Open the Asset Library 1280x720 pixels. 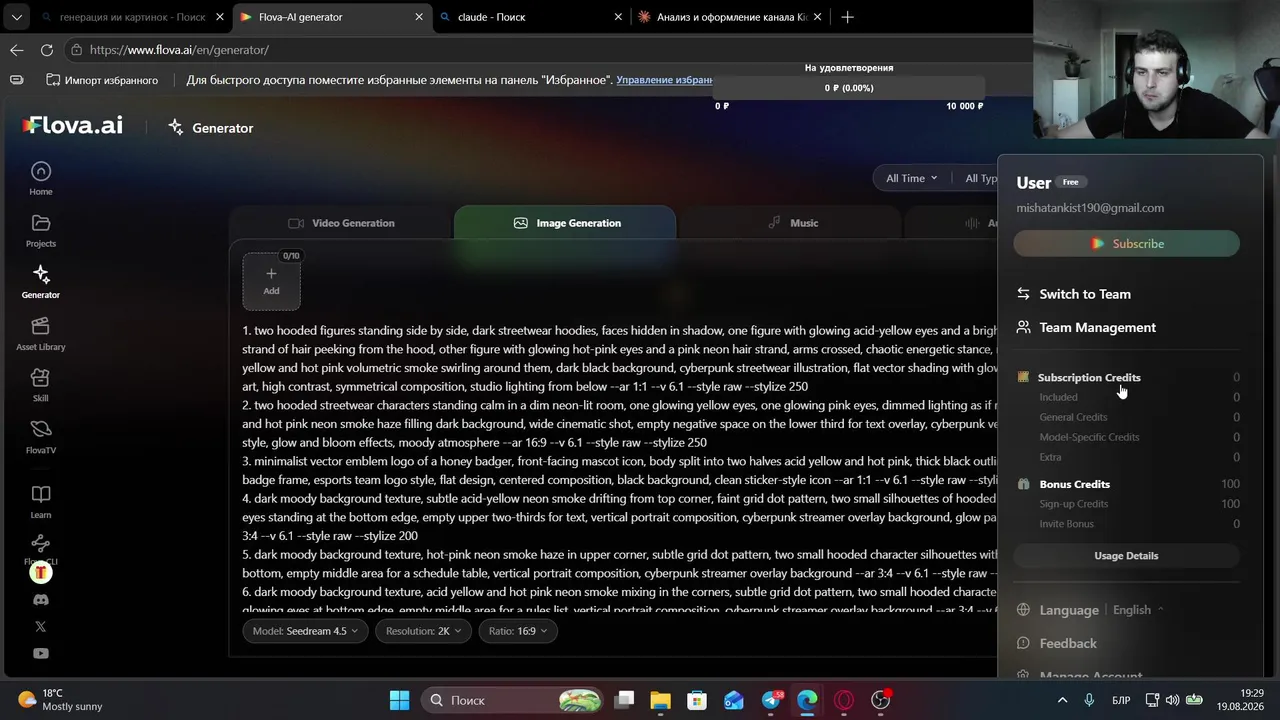pos(40,333)
